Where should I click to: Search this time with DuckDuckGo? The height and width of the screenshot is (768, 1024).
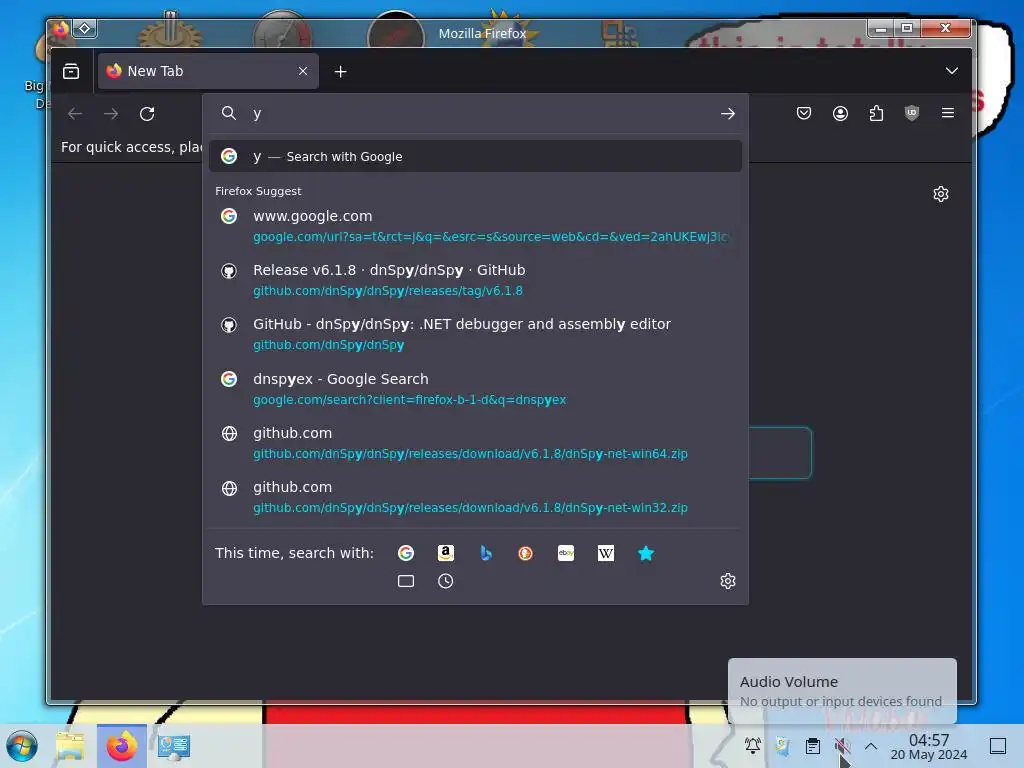pos(526,553)
